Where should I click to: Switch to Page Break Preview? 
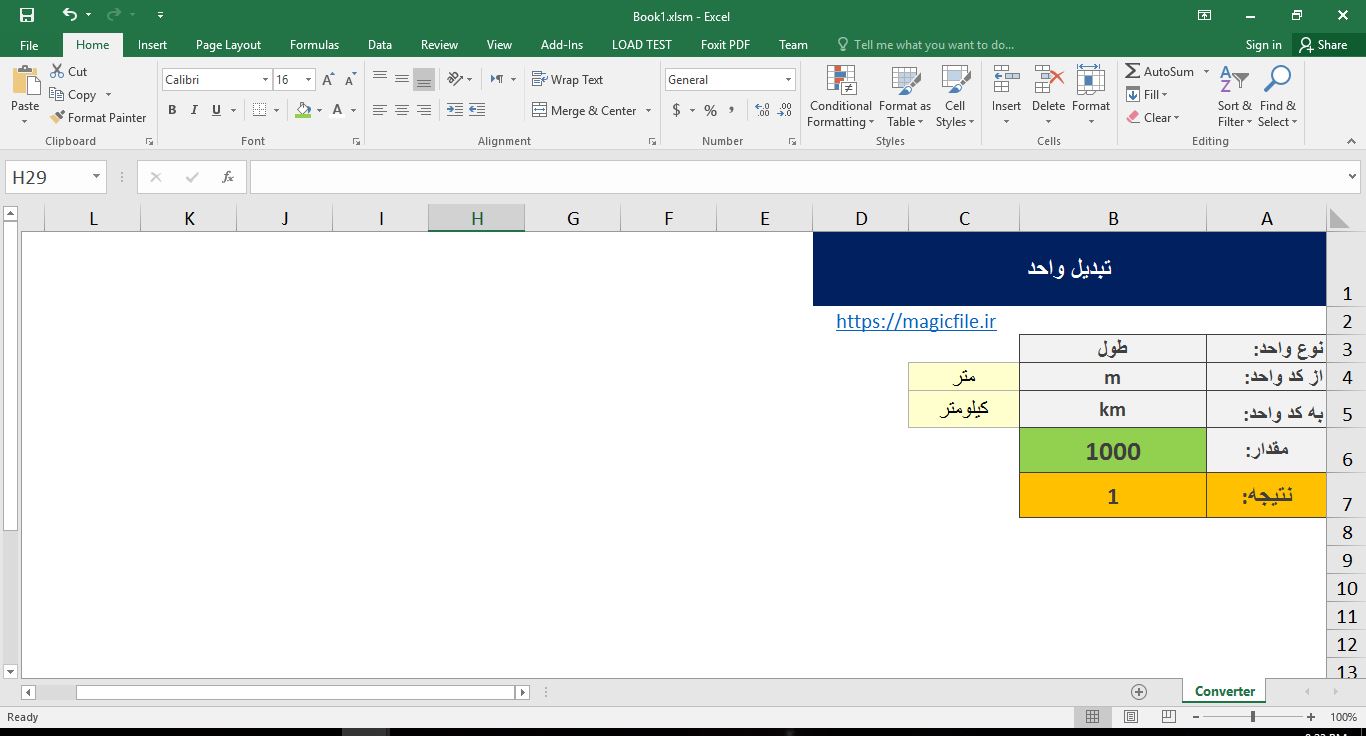coord(1168,717)
